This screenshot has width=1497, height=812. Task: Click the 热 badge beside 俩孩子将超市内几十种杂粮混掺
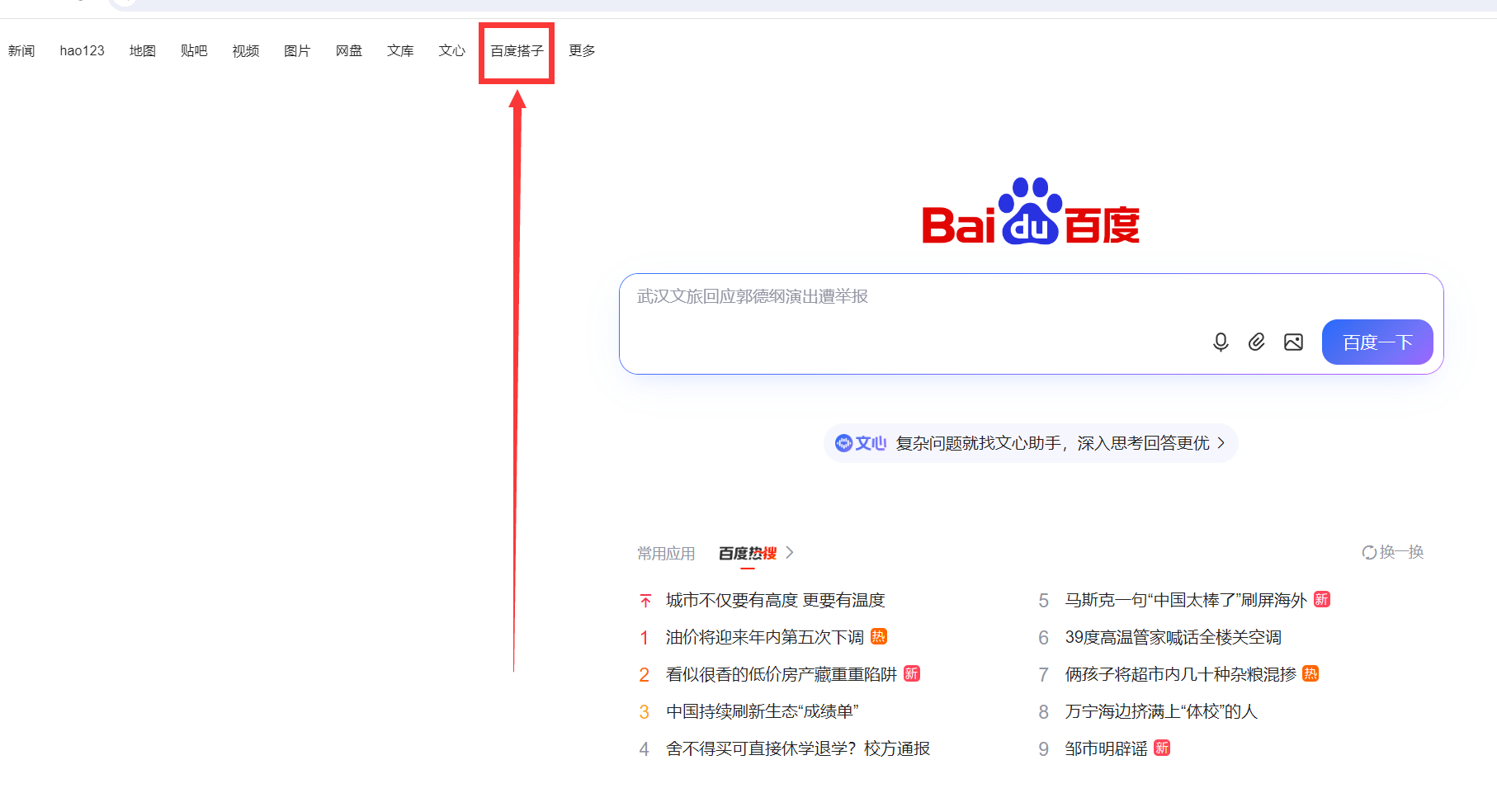(1310, 673)
